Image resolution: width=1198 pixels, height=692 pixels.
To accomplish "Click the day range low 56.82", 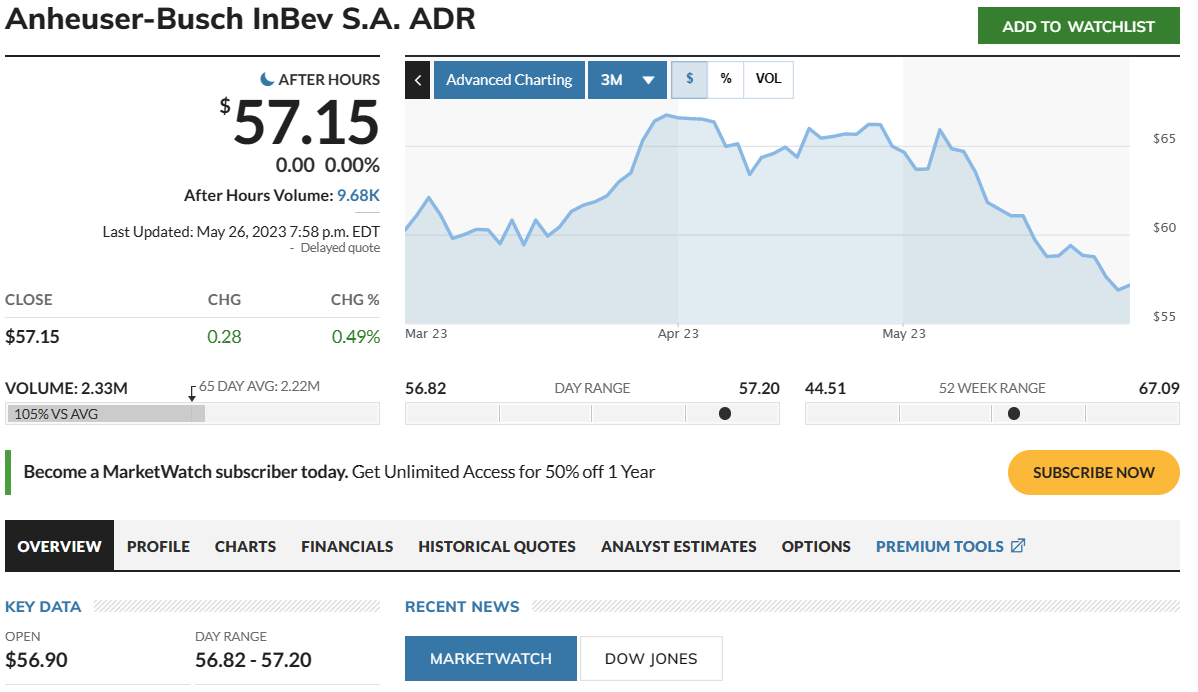I will 426,388.
